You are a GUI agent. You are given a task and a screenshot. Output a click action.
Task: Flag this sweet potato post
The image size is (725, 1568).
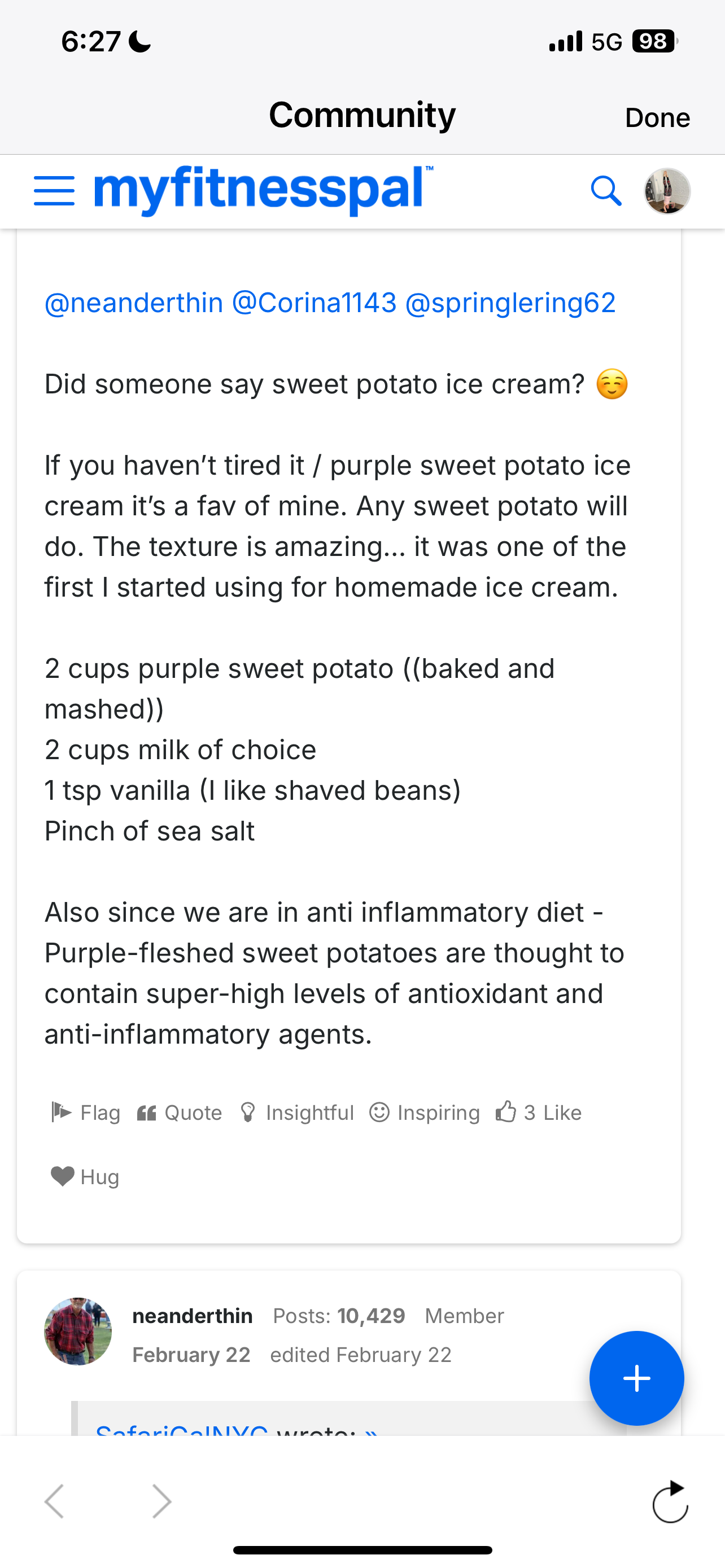[86, 1113]
